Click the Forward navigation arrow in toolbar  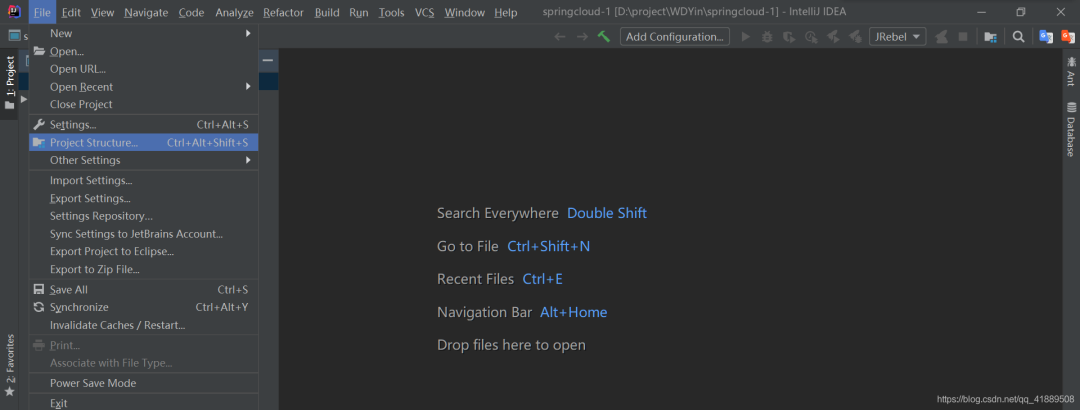click(582, 37)
